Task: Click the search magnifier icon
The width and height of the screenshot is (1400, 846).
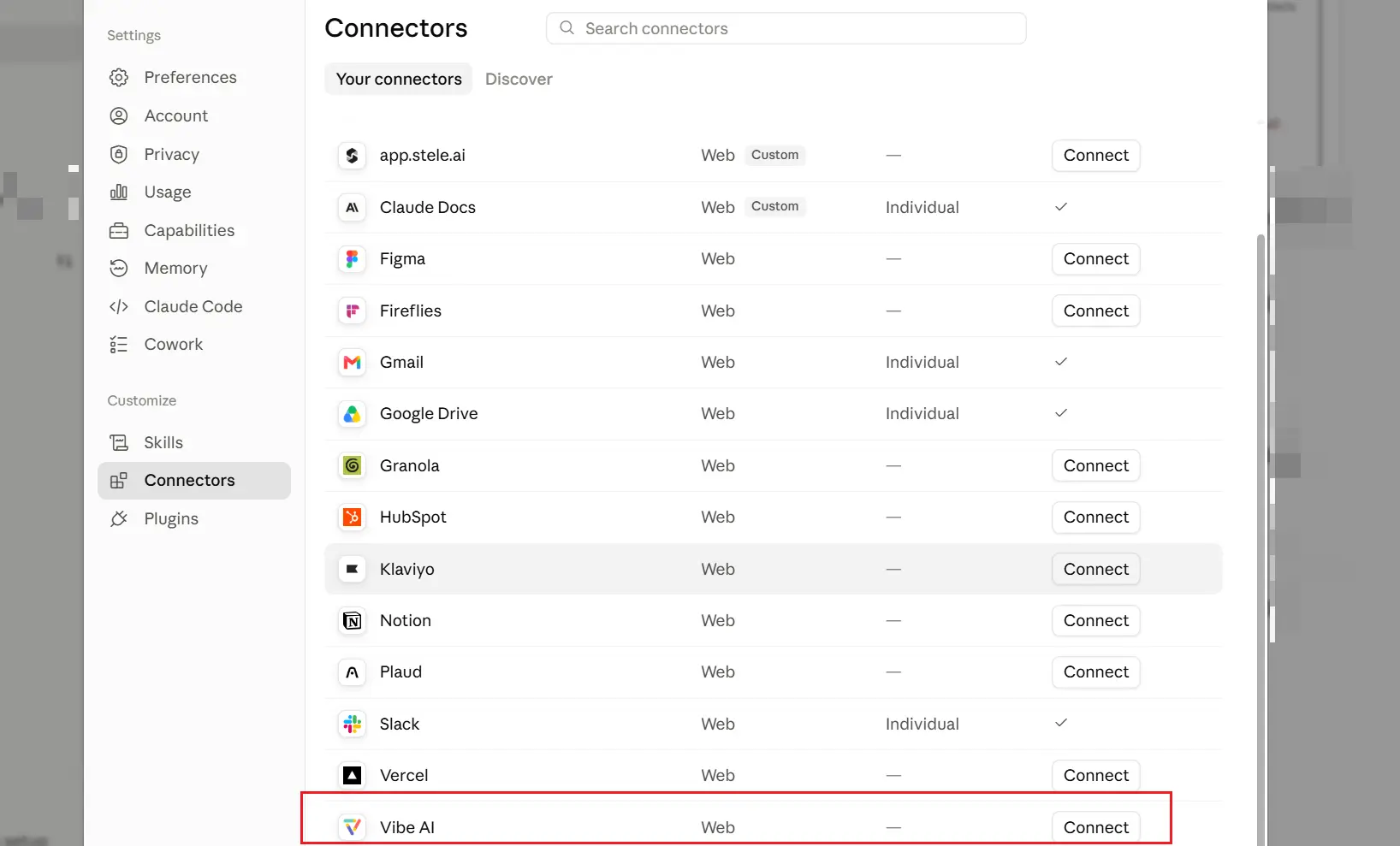Action: 567,28
